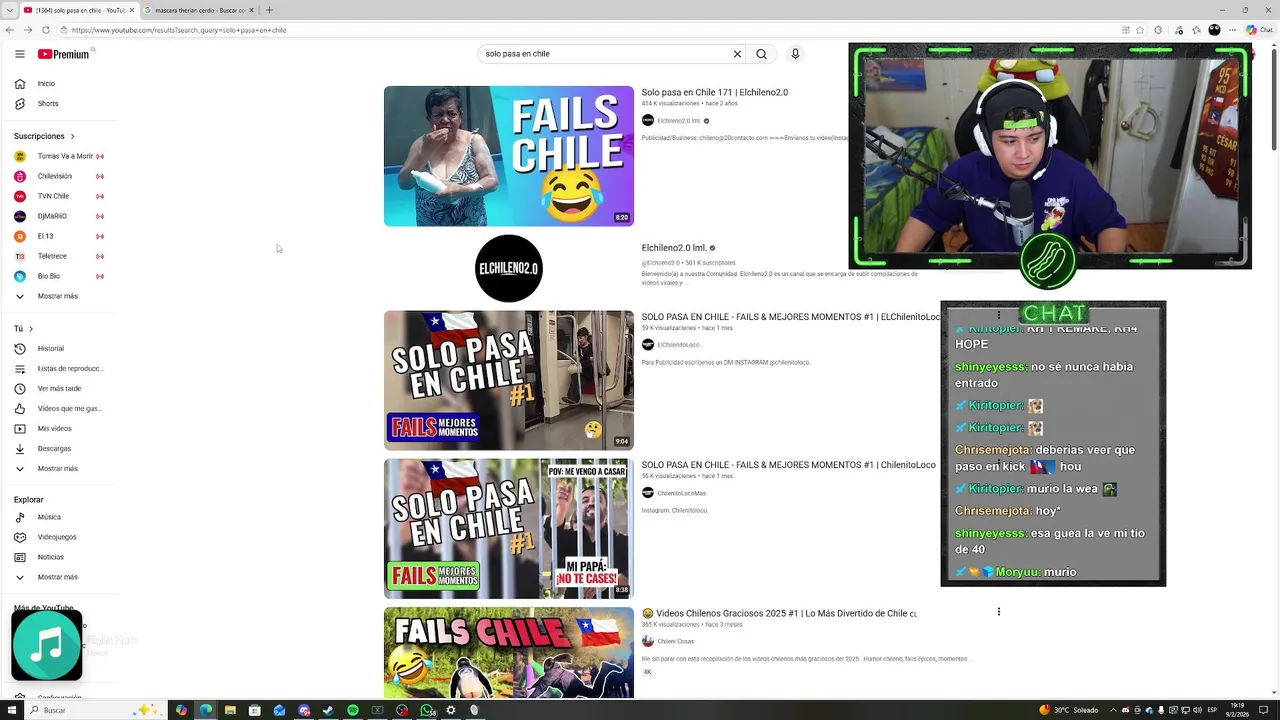Open Videojuegos under Explorar
The height and width of the screenshot is (720, 1280).
pyautogui.click(x=58, y=537)
